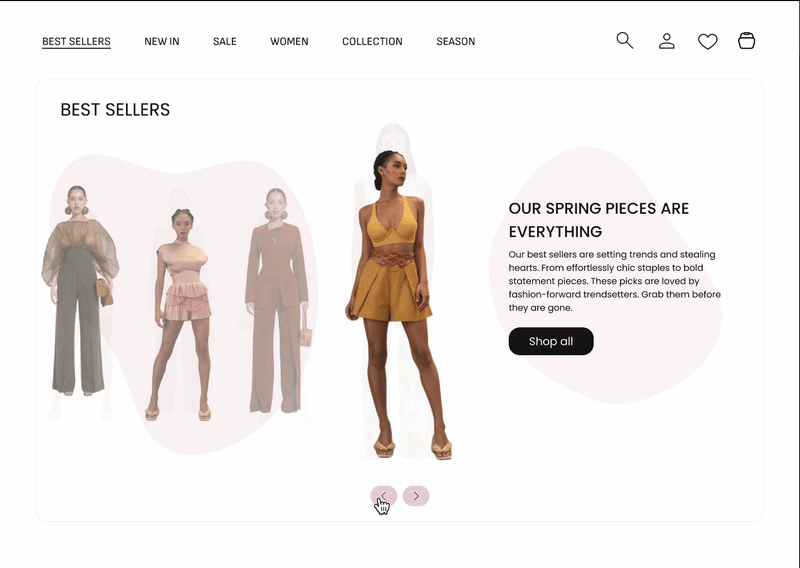Click the BEST SELLERS section heading
Viewport: 800px width, 568px height.
(x=115, y=109)
